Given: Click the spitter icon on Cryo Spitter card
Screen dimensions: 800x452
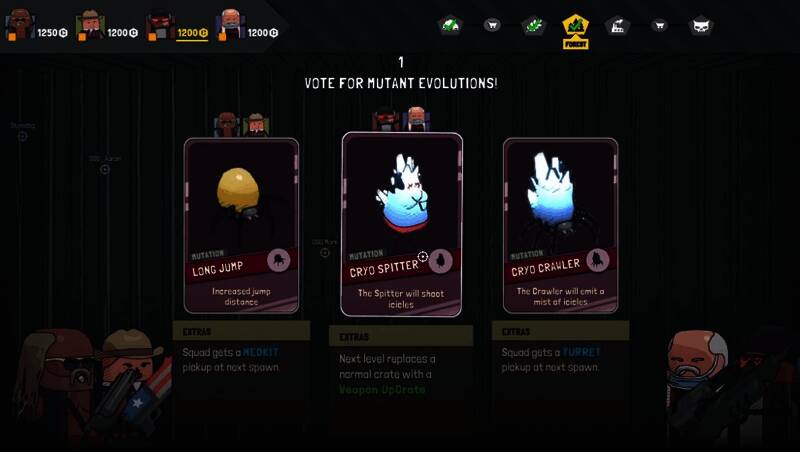Looking at the screenshot, I should 440,261.
